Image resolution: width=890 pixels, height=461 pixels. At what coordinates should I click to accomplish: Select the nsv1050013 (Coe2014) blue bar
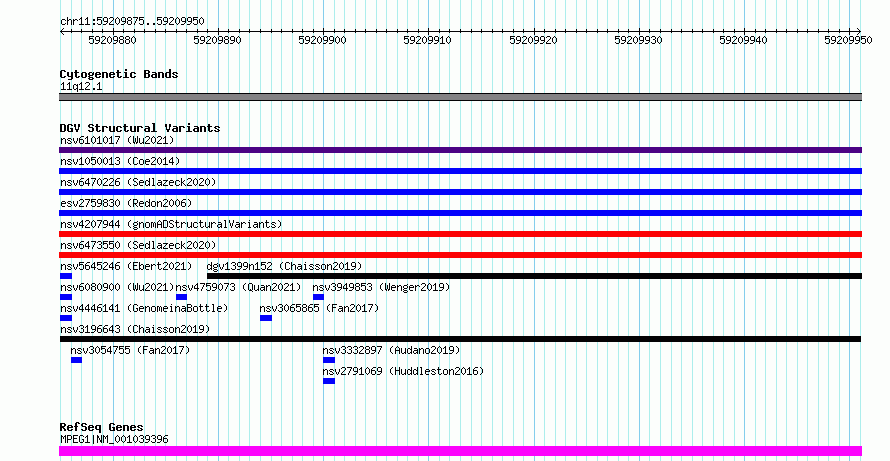[x=460, y=171]
